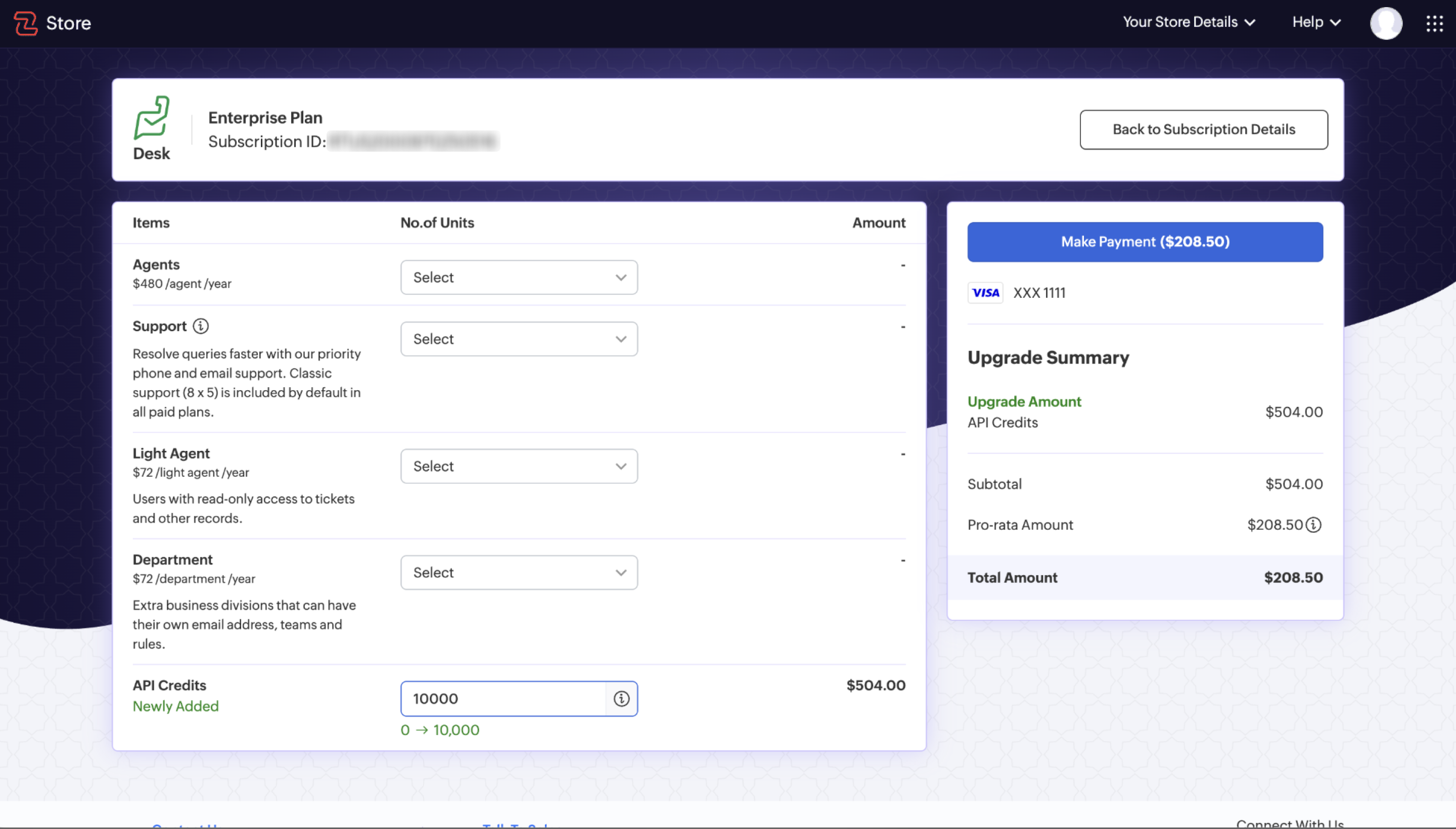Click the VISA card logo
The width and height of the screenshot is (1456, 829).
tap(985, 293)
